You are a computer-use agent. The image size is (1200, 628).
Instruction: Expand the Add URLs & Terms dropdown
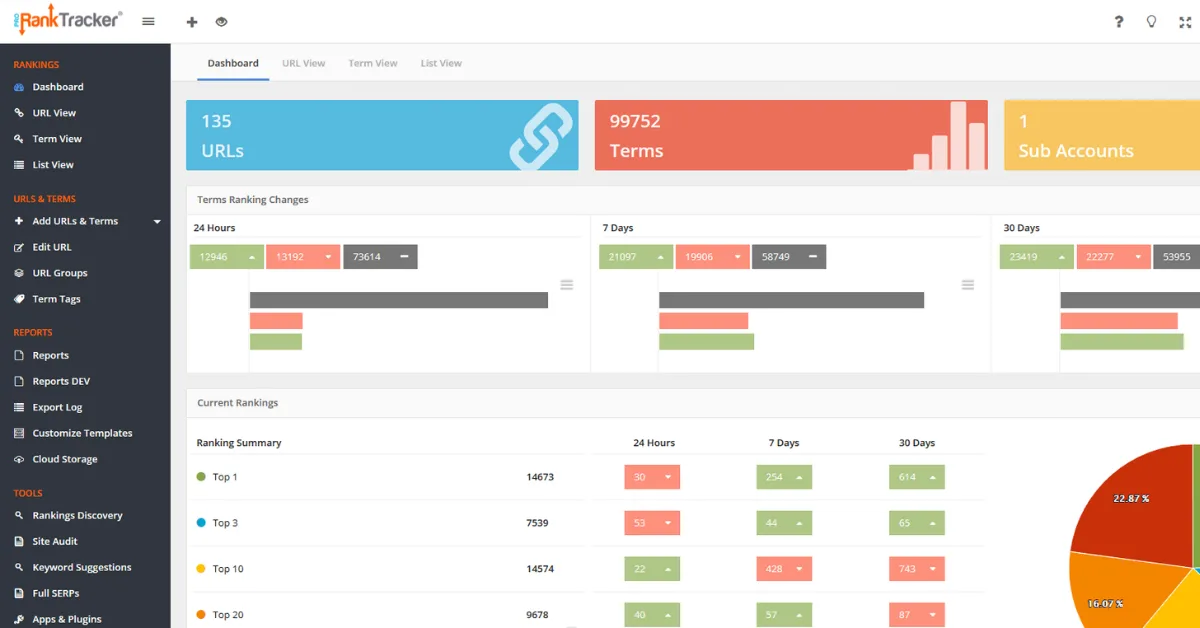click(x=157, y=221)
